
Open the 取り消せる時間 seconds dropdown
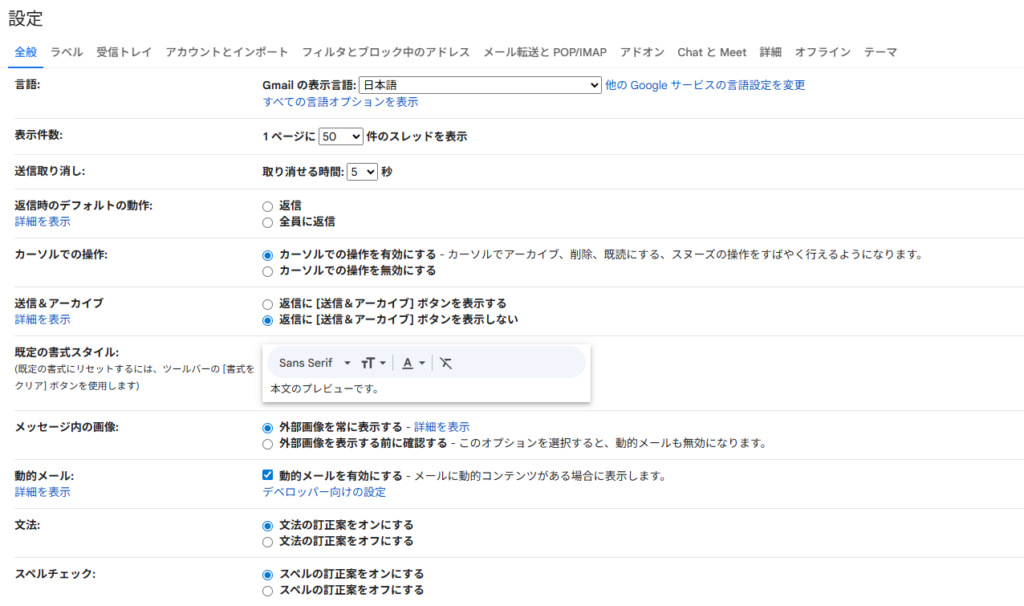pyautogui.click(x=362, y=172)
